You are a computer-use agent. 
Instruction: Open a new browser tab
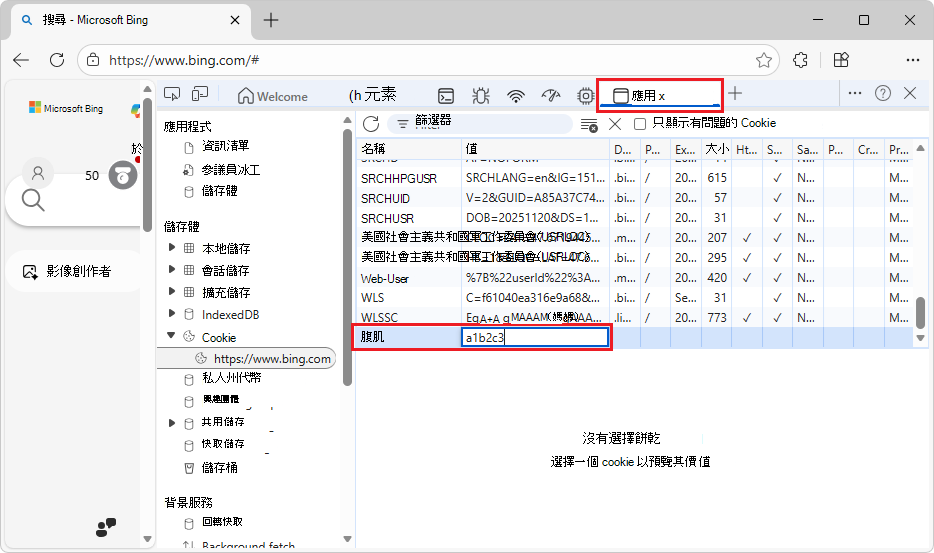point(271,20)
